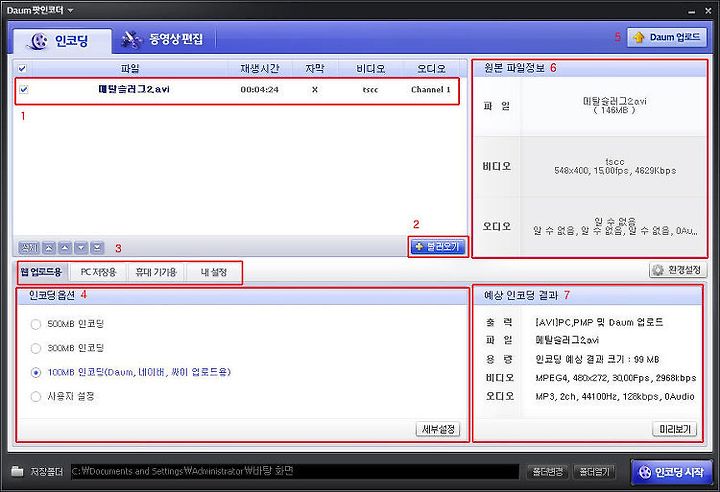Move selected file down one position
This screenshot has height=492, width=720.
[81, 248]
